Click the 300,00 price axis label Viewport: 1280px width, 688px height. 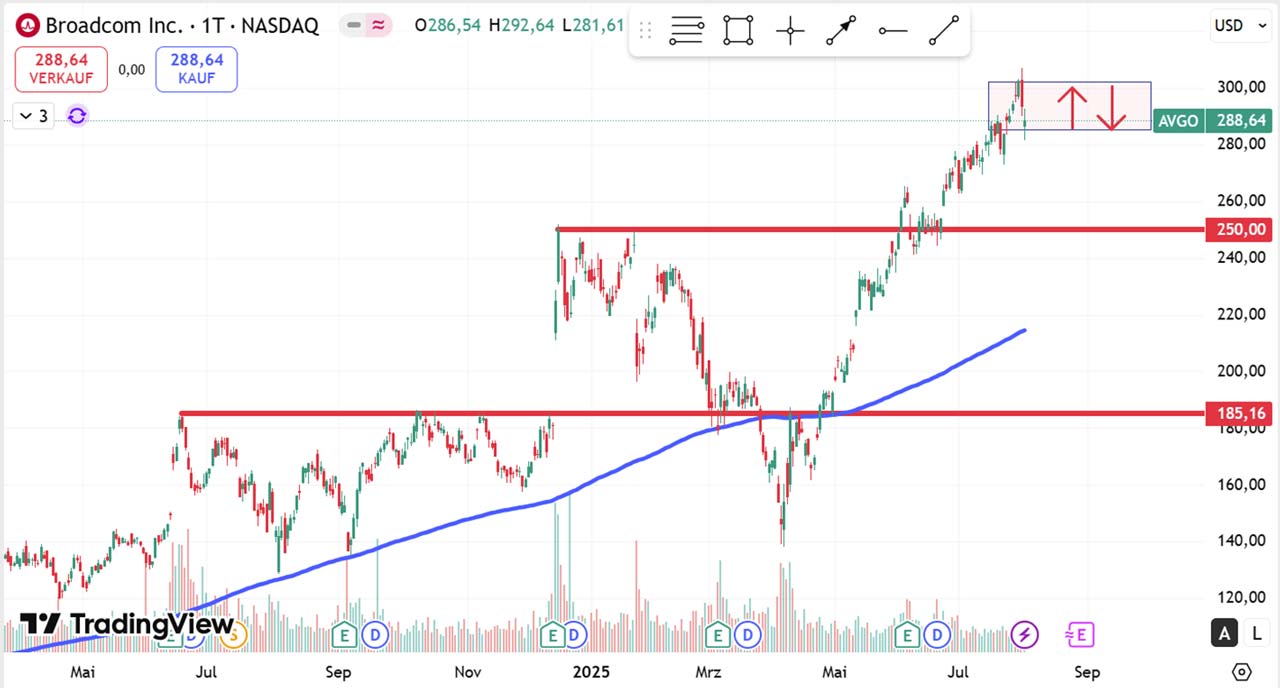1241,87
